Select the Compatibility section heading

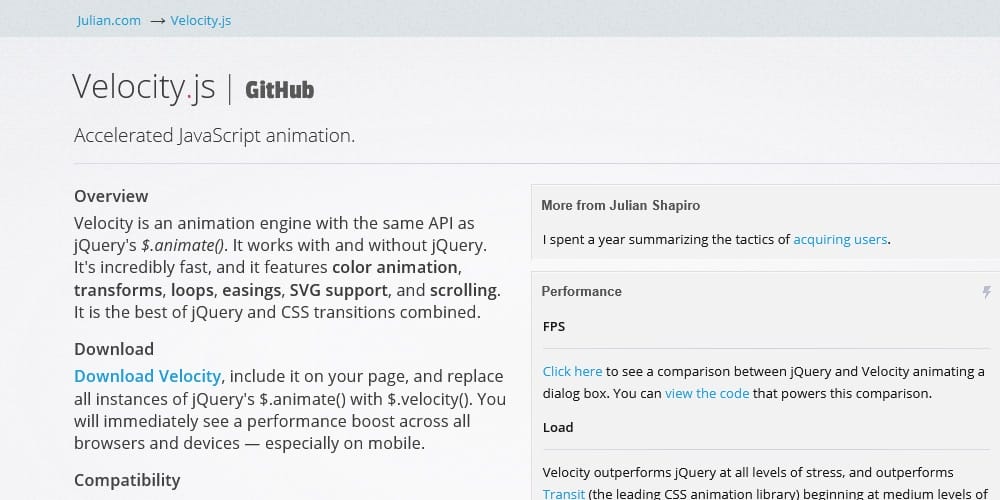click(127, 480)
